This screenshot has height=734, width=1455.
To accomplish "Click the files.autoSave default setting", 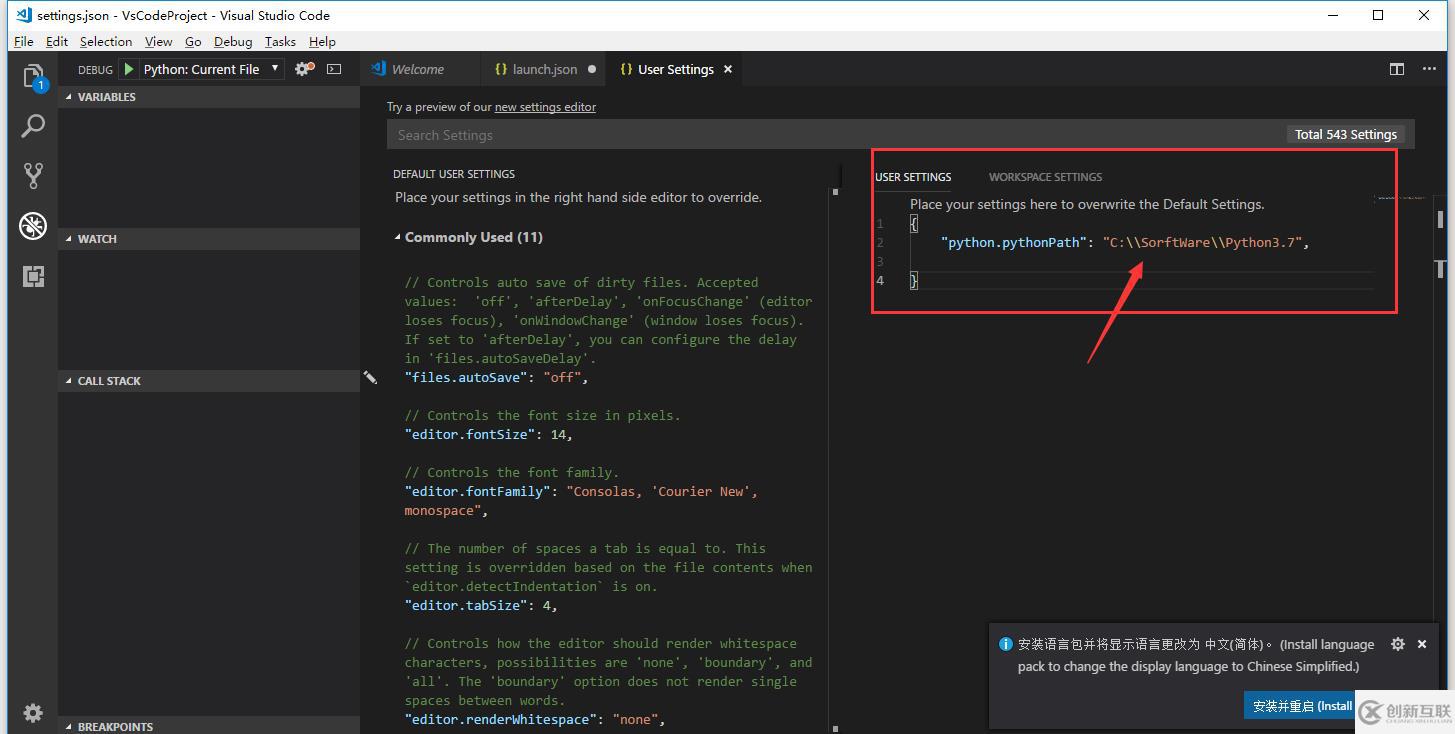I will tap(497, 377).
